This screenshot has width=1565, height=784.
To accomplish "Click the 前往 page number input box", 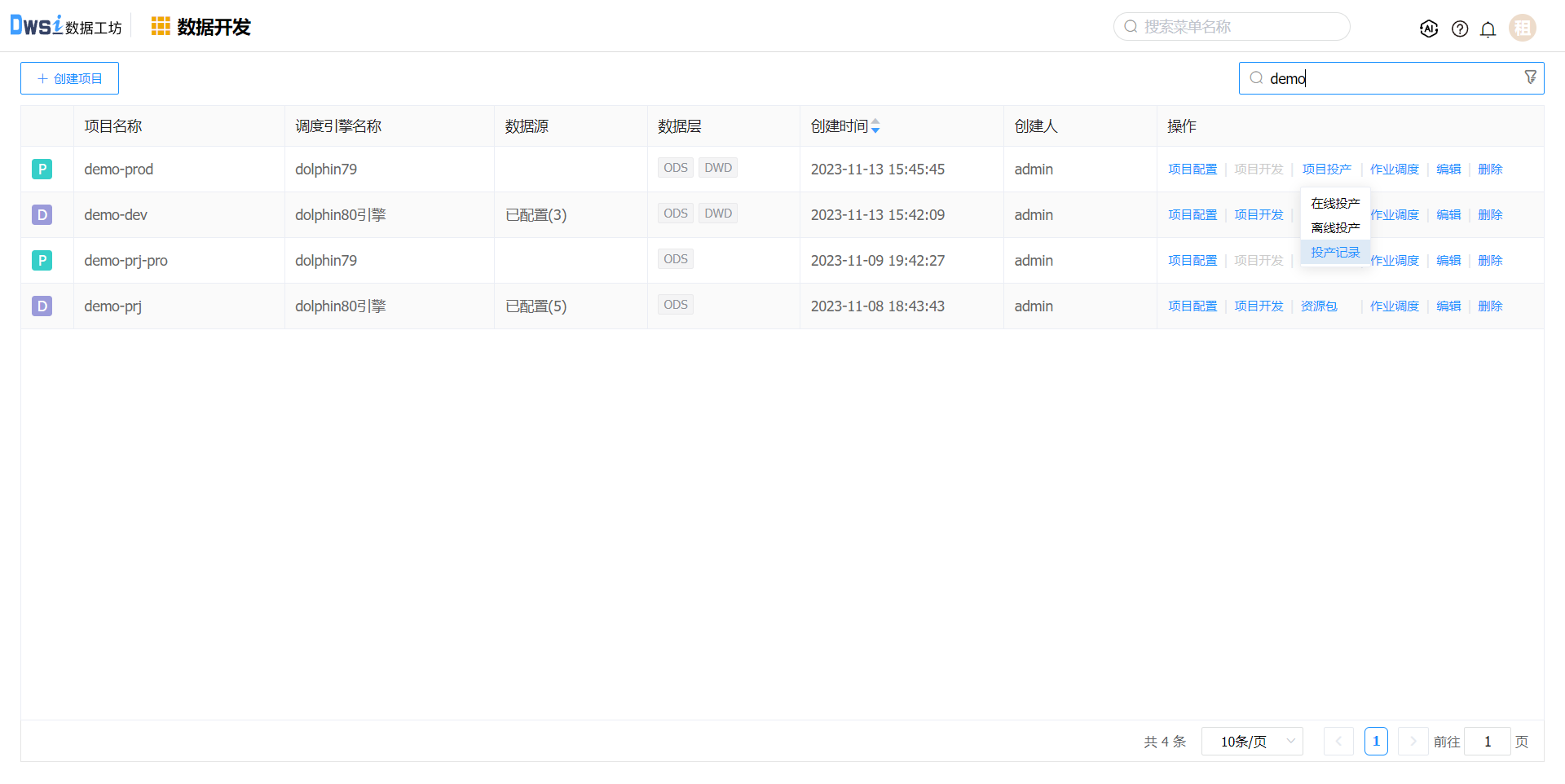I will [x=1487, y=742].
